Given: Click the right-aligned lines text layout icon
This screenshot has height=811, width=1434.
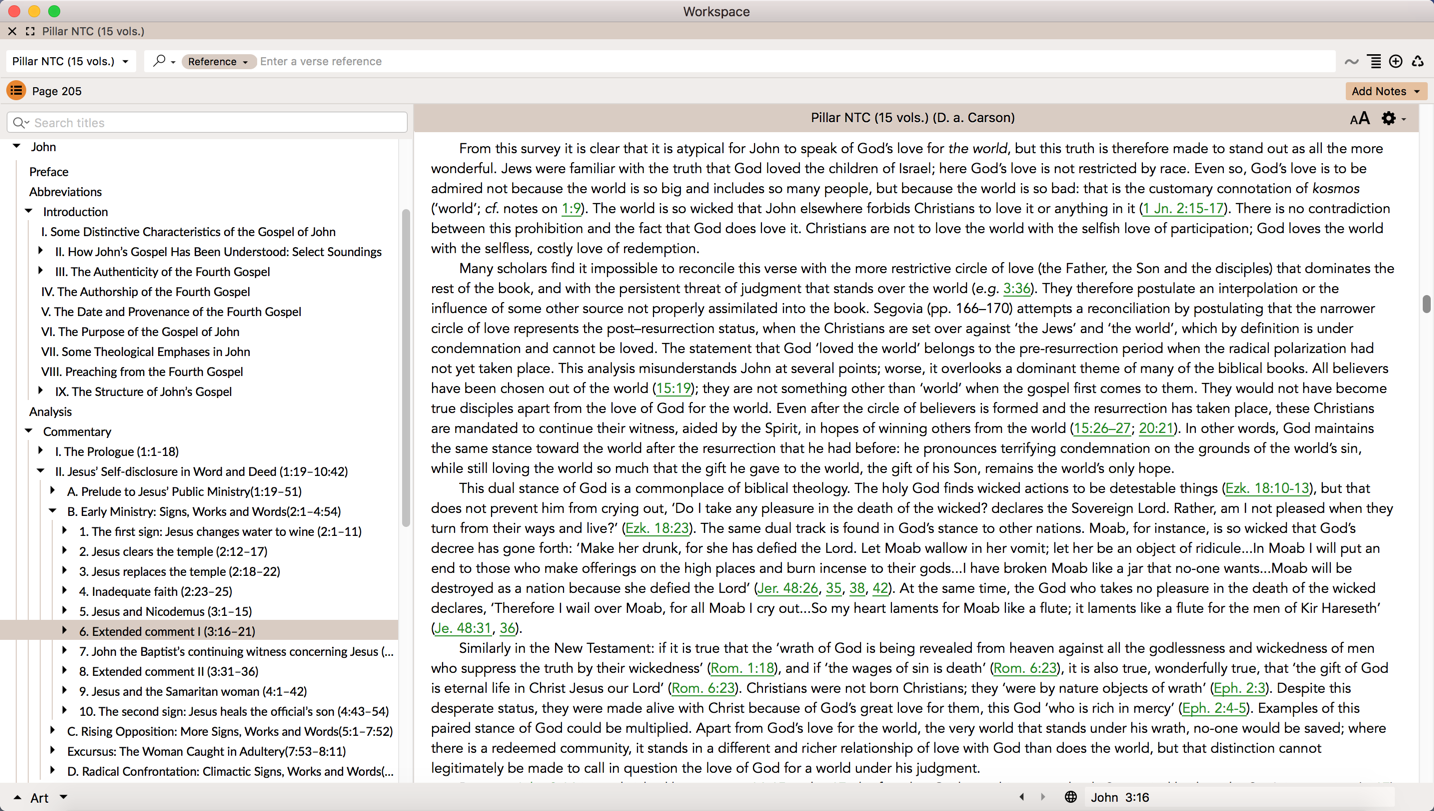Looking at the screenshot, I should coord(1374,62).
